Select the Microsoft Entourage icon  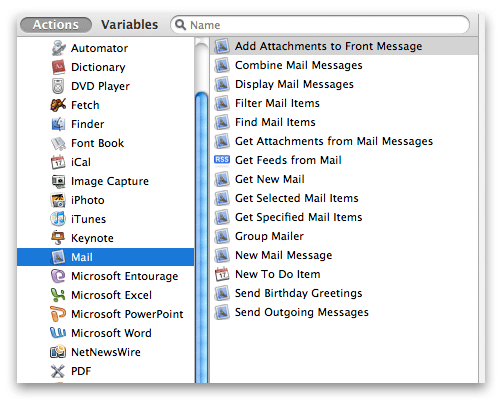tap(58, 276)
